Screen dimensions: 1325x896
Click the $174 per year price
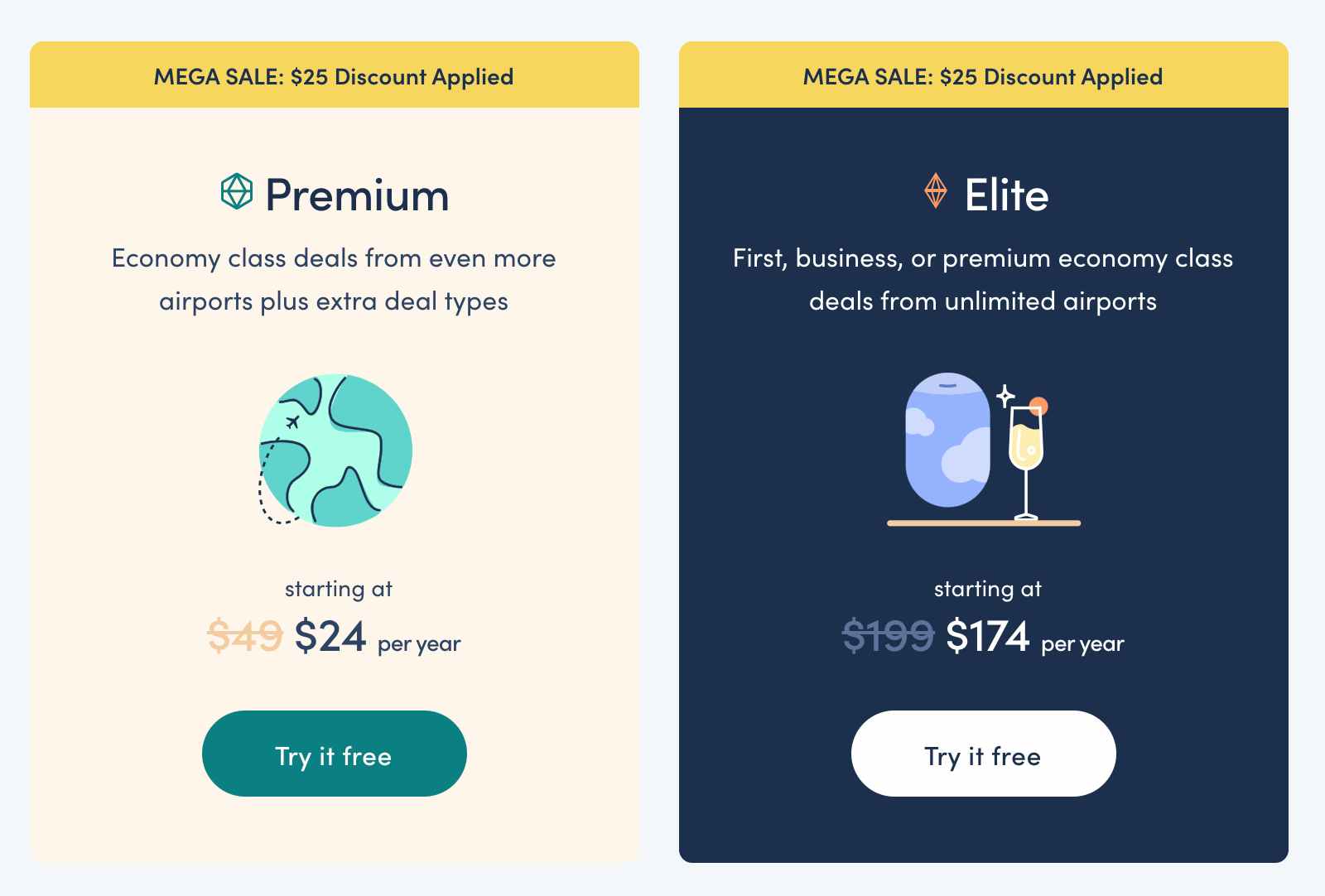pos(1035,637)
